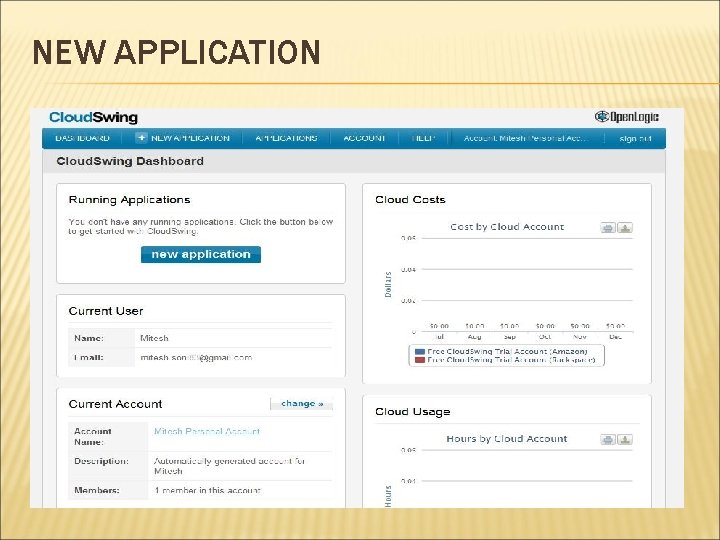Click the 'Running Applications' heading
The width and height of the screenshot is (720, 540).
(129, 200)
